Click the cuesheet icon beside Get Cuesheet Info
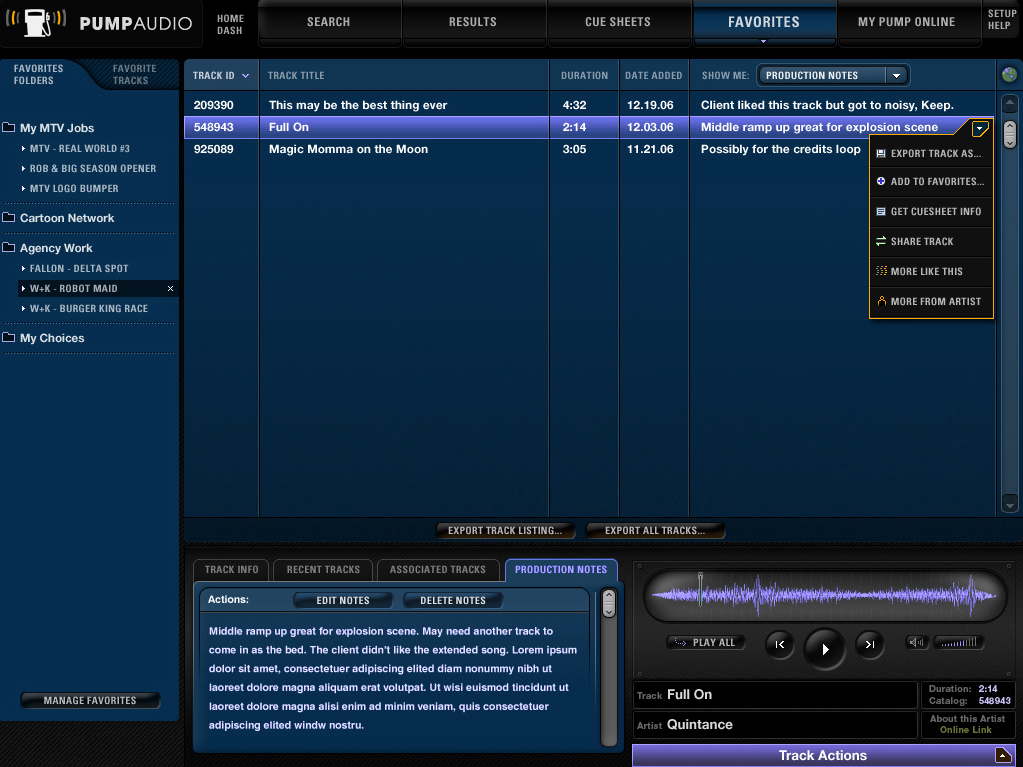 coord(881,211)
